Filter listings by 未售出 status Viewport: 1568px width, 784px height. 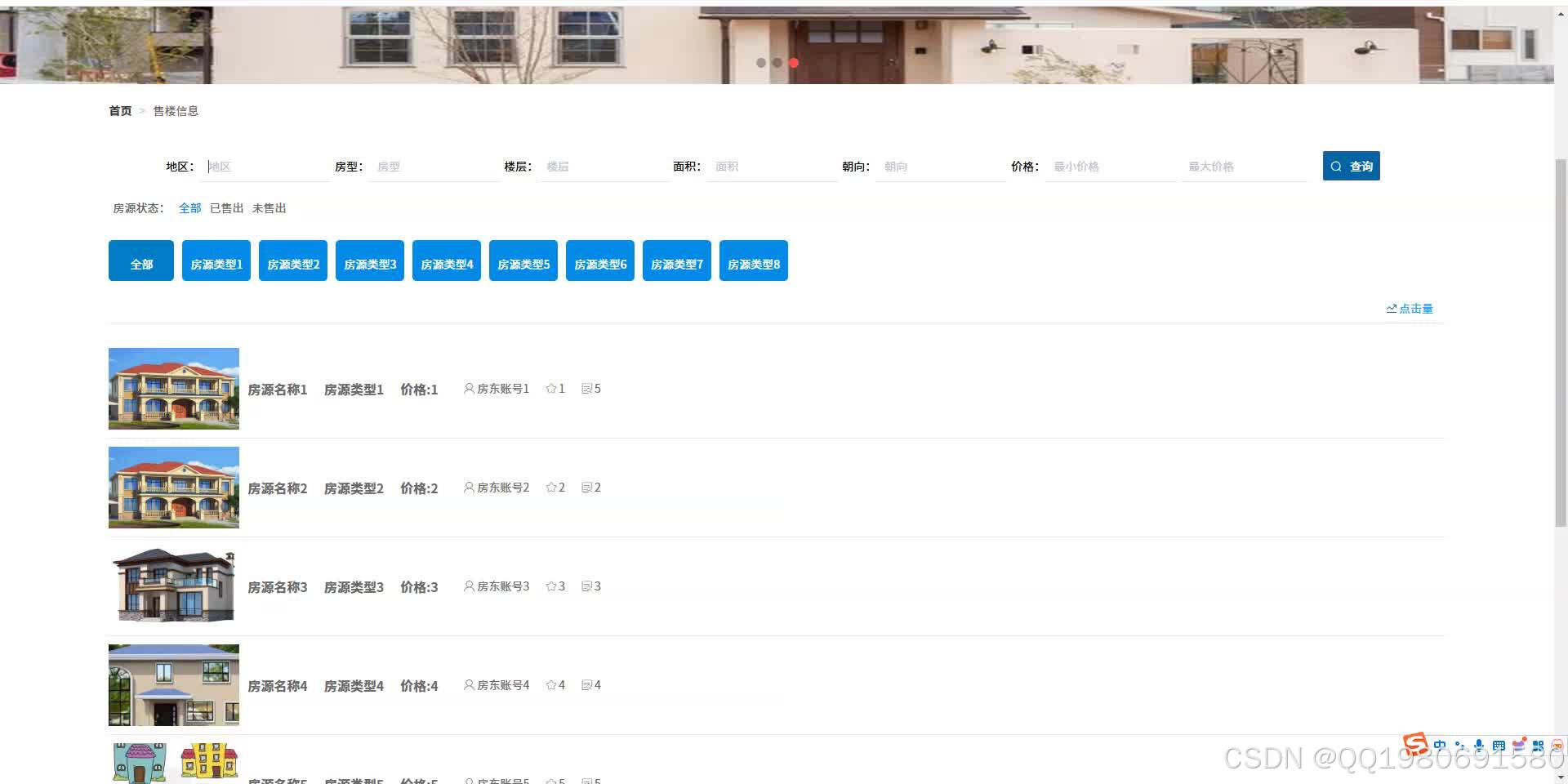click(269, 207)
